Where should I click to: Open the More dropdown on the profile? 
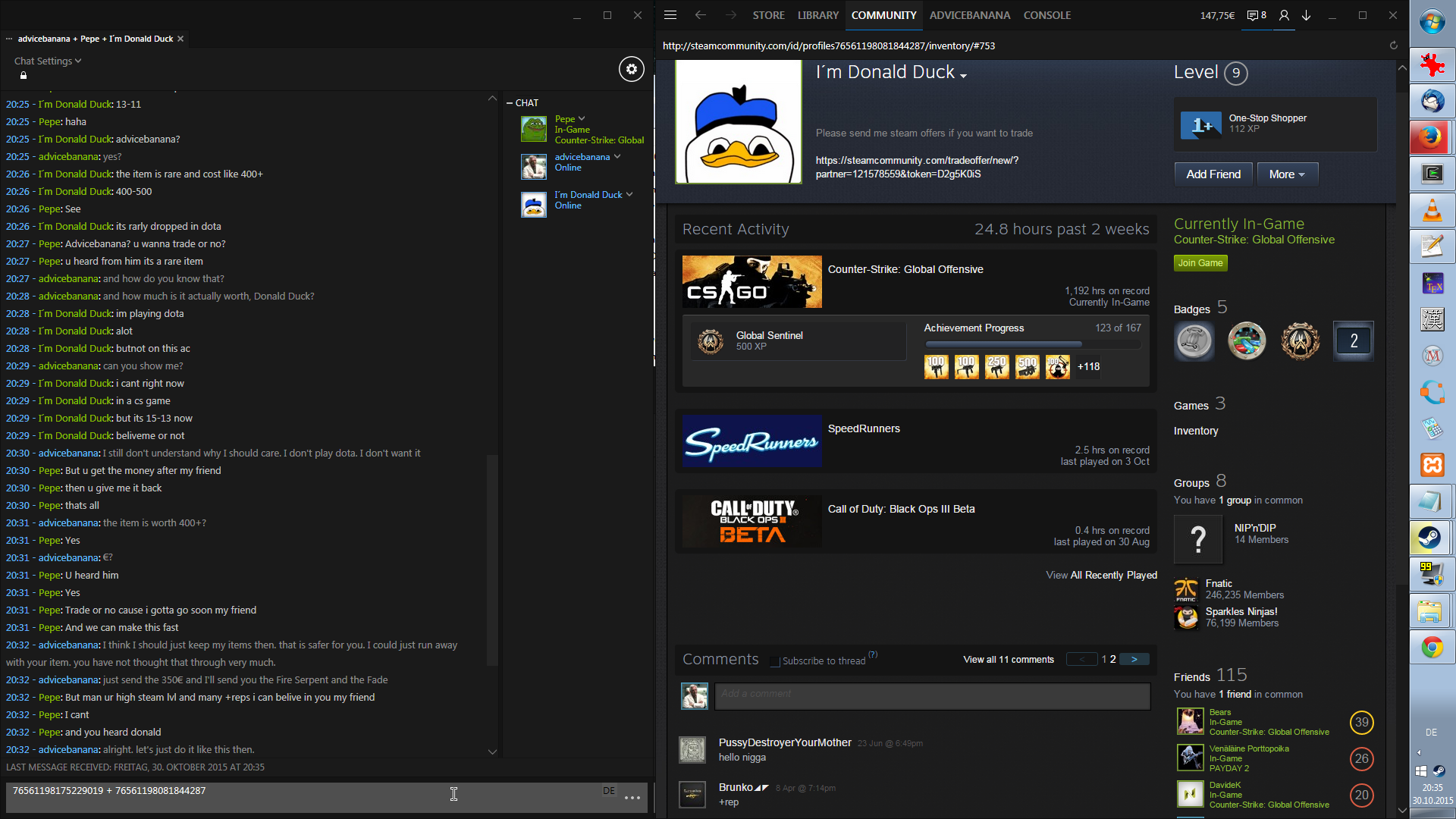[x=1287, y=174]
